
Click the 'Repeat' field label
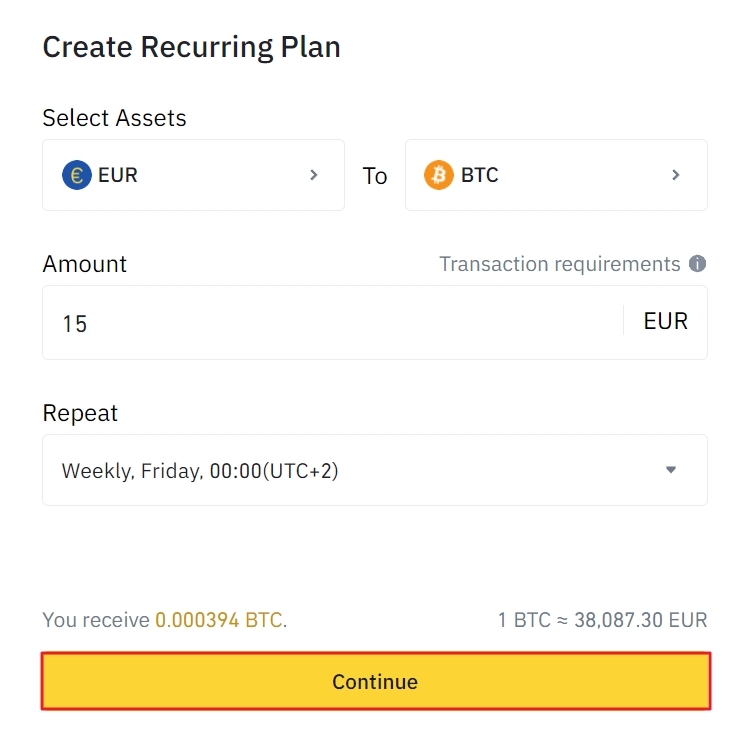click(x=80, y=413)
